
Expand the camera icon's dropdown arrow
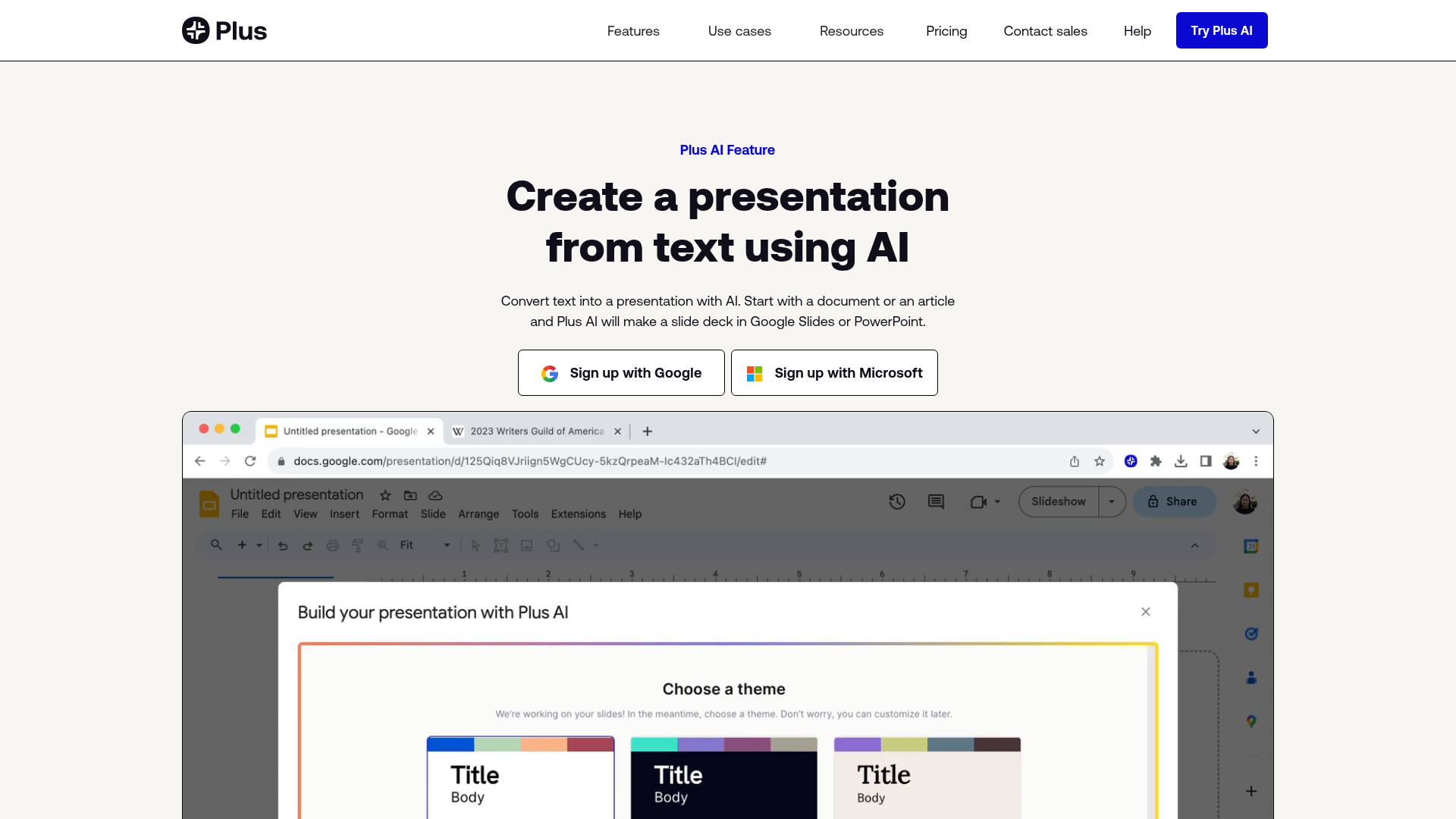[x=997, y=501]
